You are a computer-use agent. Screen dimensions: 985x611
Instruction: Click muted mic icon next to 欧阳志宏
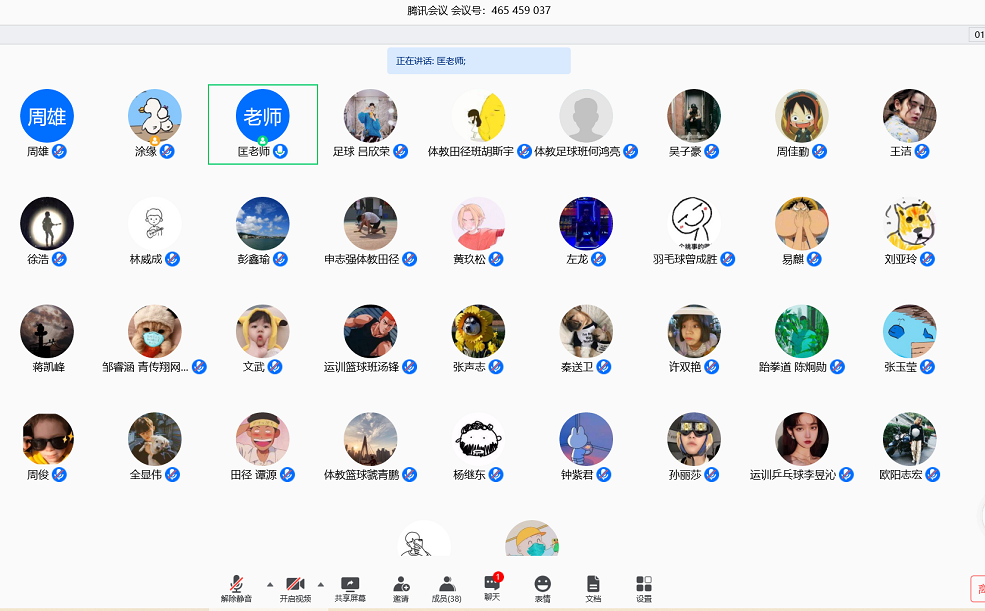tap(932, 475)
